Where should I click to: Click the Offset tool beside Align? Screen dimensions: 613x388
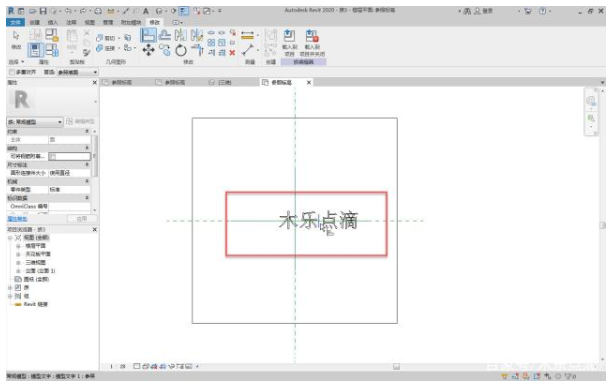[165, 35]
